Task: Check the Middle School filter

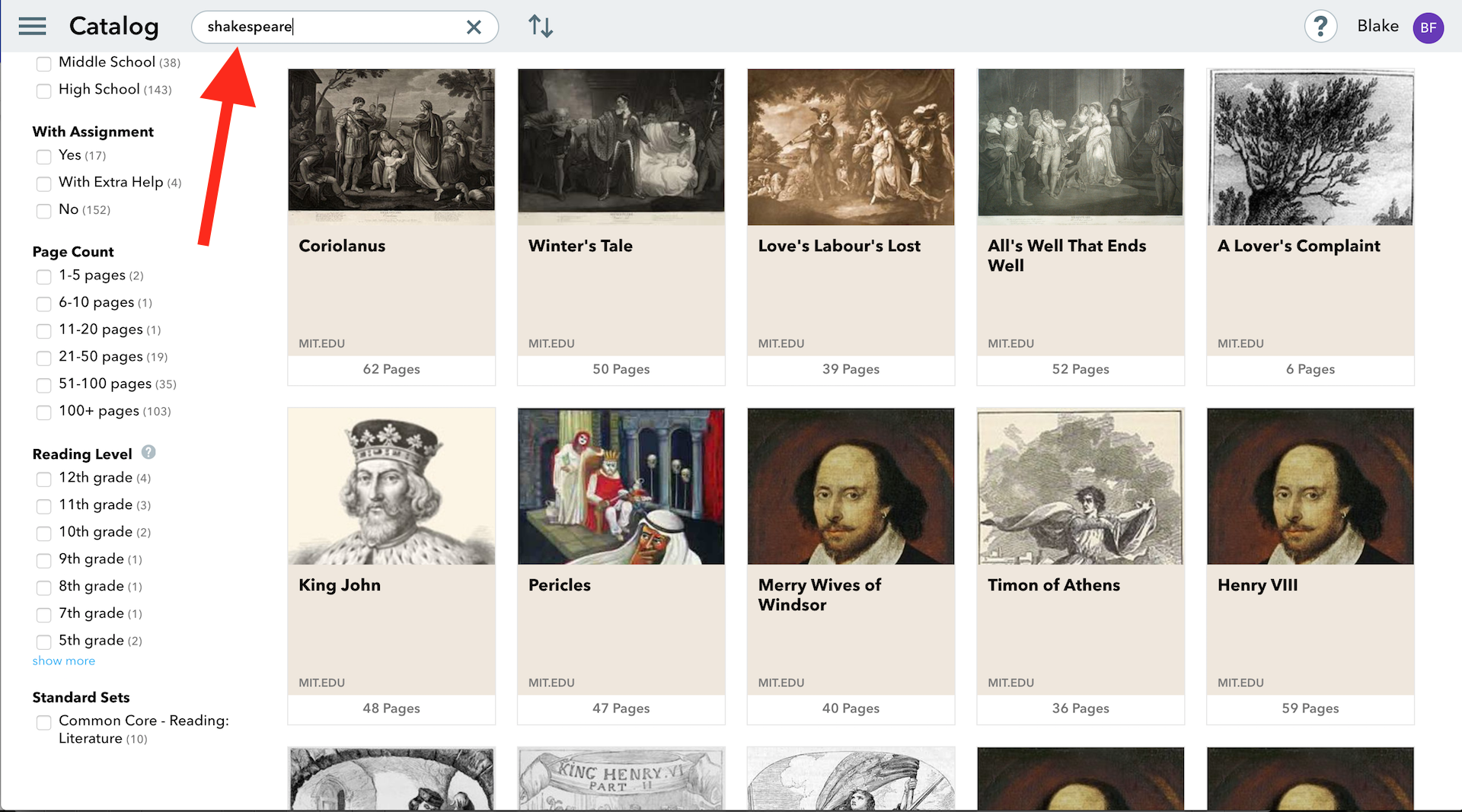Action: 44,64
